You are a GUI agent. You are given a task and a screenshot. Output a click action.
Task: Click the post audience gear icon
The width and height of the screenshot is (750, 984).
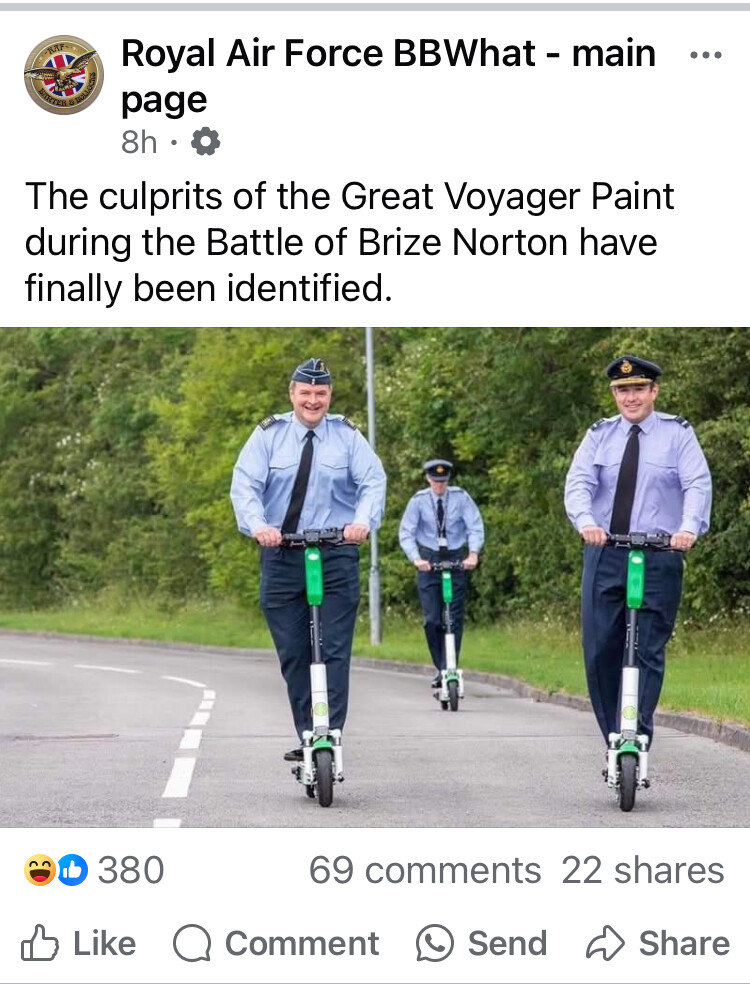click(205, 142)
